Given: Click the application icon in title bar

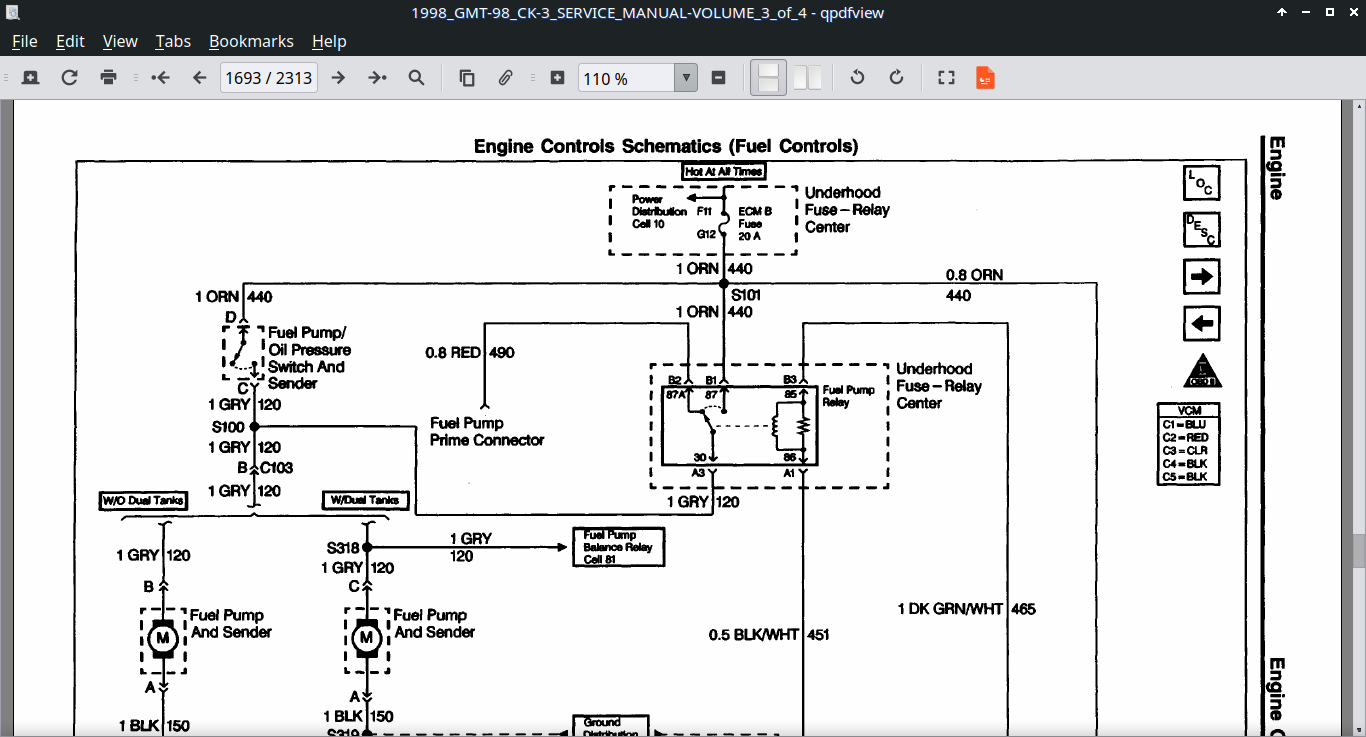Looking at the screenshot, I should coord(11,12).
